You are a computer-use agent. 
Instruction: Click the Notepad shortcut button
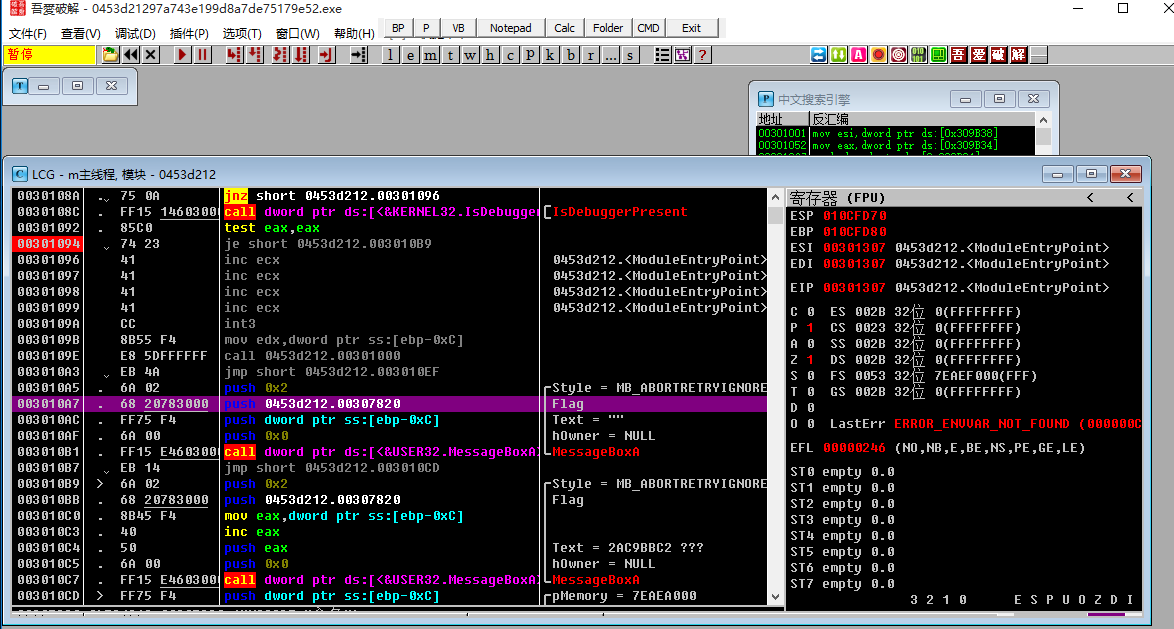click(511, 28)
